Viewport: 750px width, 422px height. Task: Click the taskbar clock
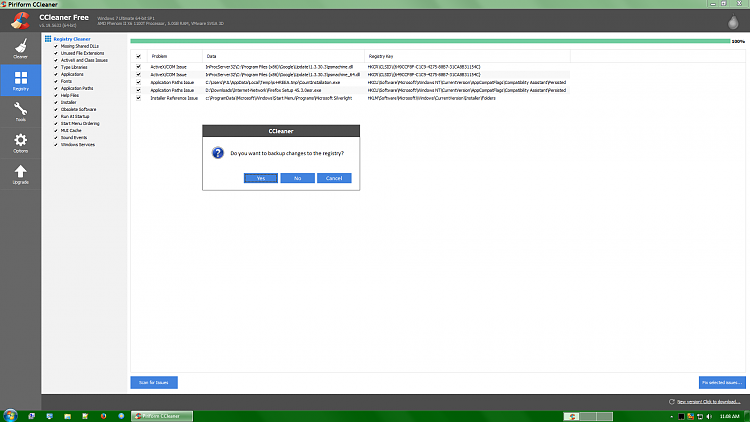tap(729, 416)
